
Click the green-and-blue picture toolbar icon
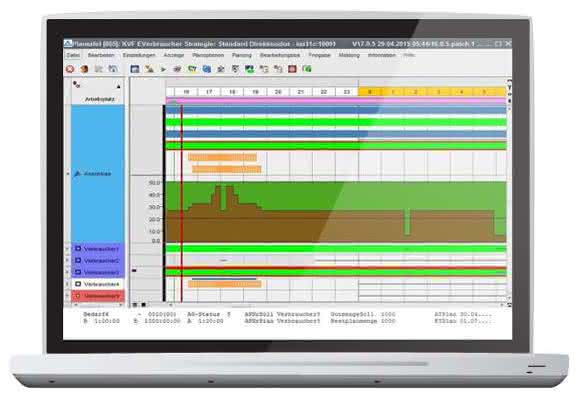(250, 69)
